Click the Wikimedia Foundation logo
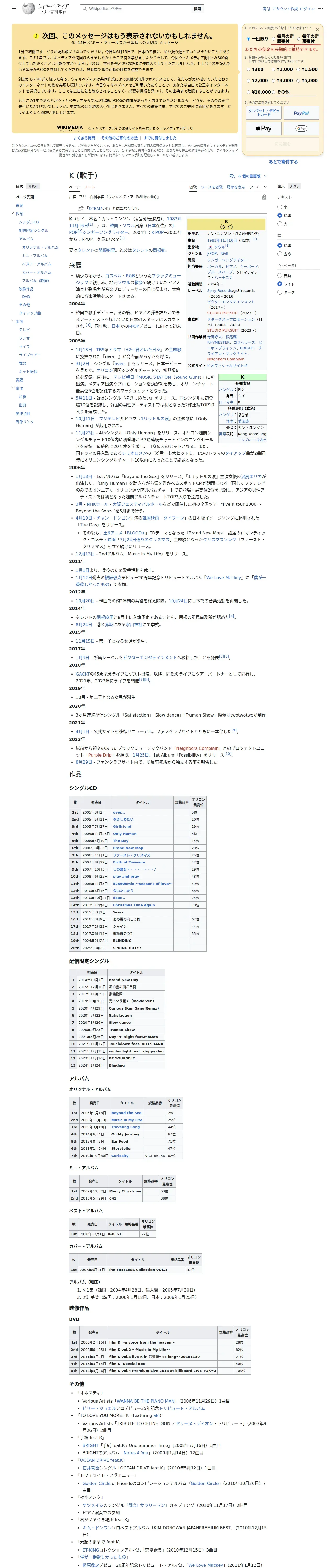Viewport: 336px width, 1568px height. point(70,128)
